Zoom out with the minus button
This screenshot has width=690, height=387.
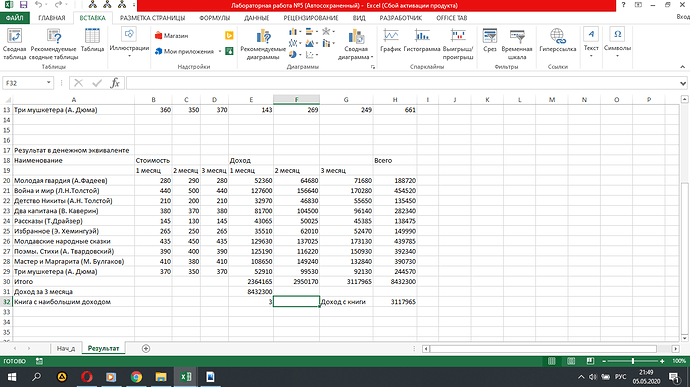click(604, 361)
